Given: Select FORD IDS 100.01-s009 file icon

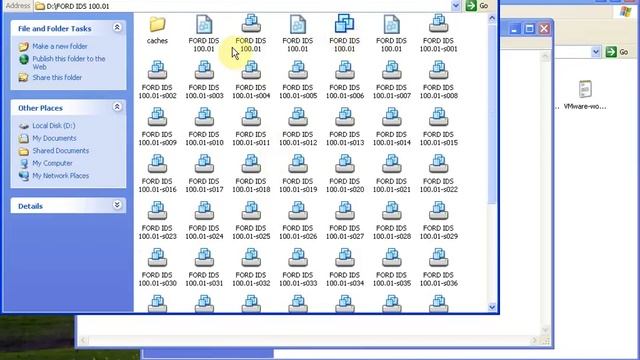Looking at the screenshot, I should point(157,117).
